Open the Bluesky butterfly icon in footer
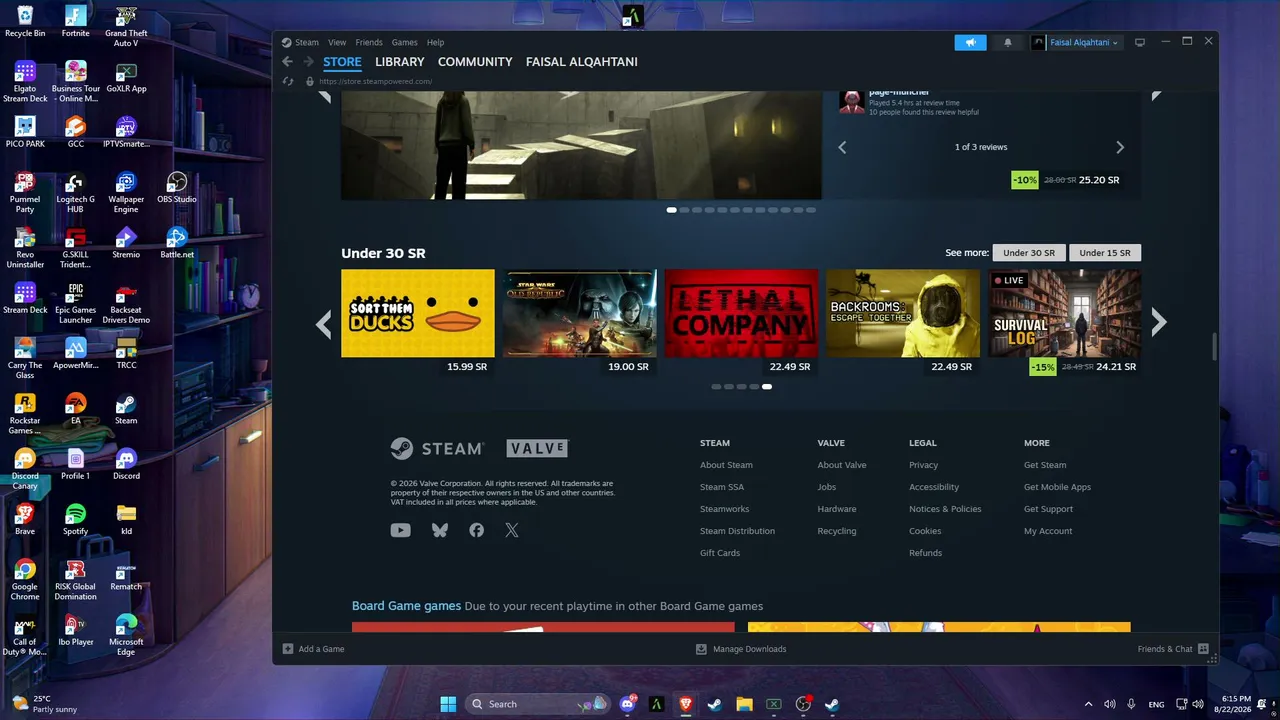This screenshot has height=720, width=1280. (440, 530)
